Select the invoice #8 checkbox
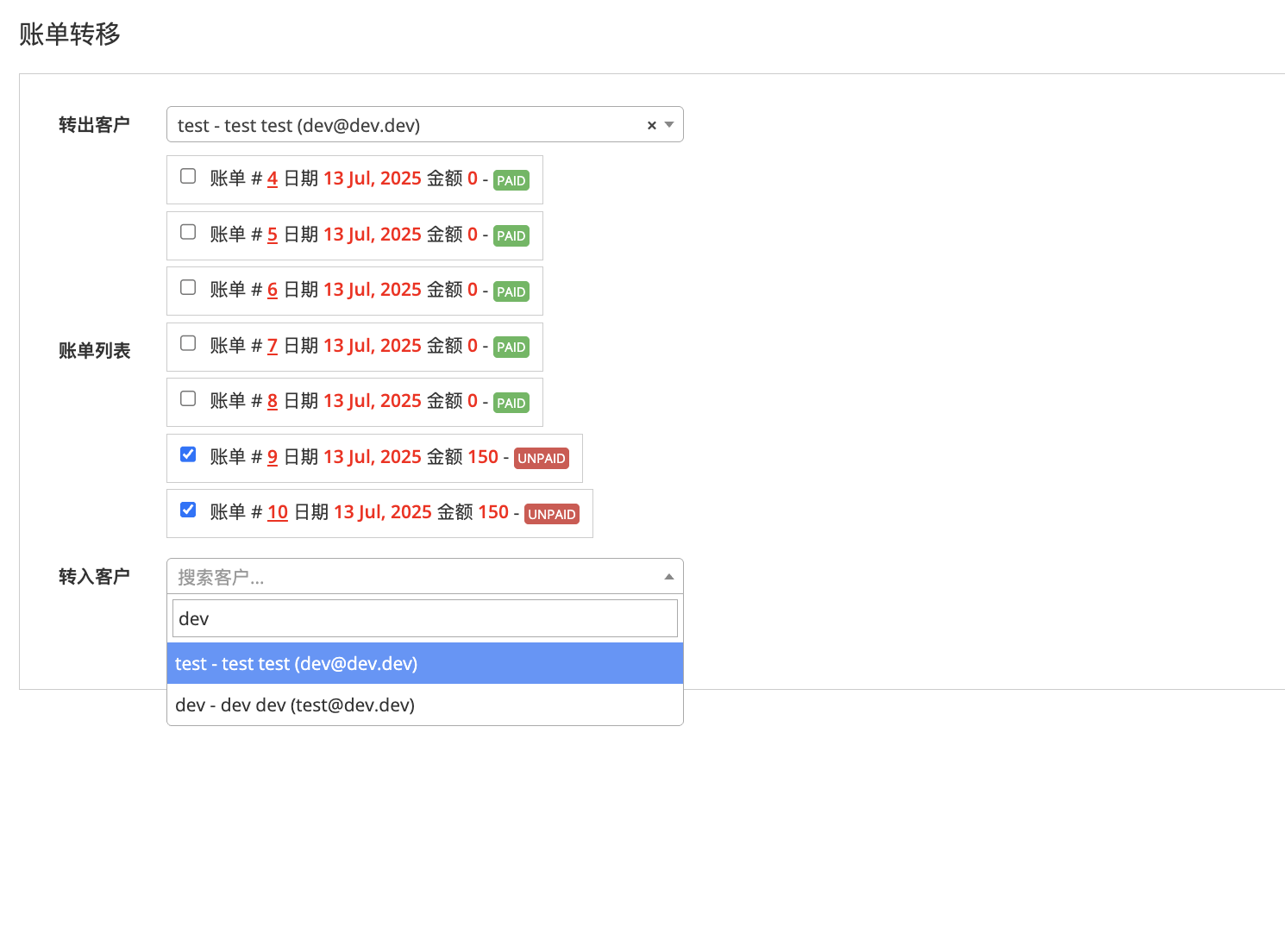1285x952 pixels. point(188,399)
